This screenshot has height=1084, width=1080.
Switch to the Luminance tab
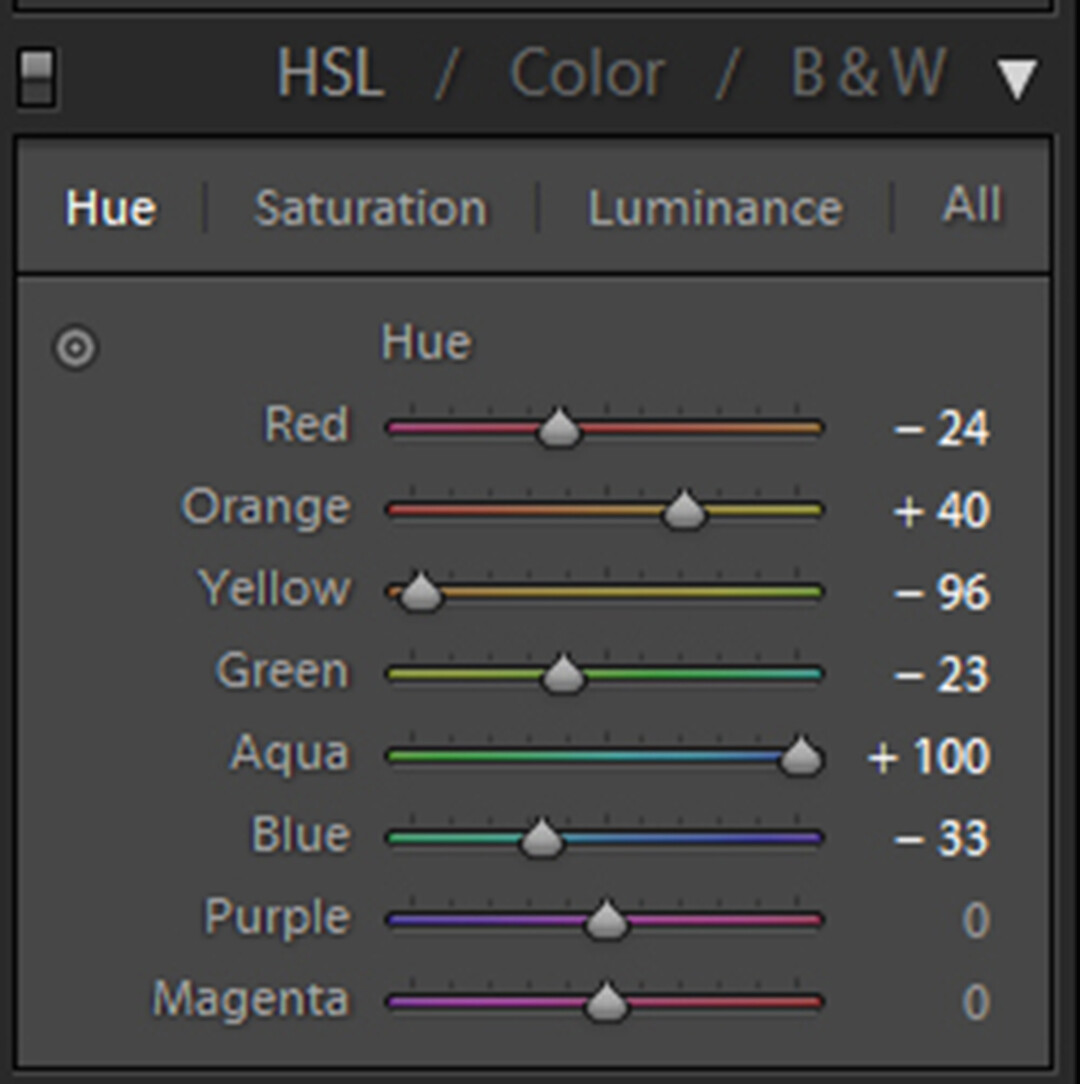(x=715, y=207)
